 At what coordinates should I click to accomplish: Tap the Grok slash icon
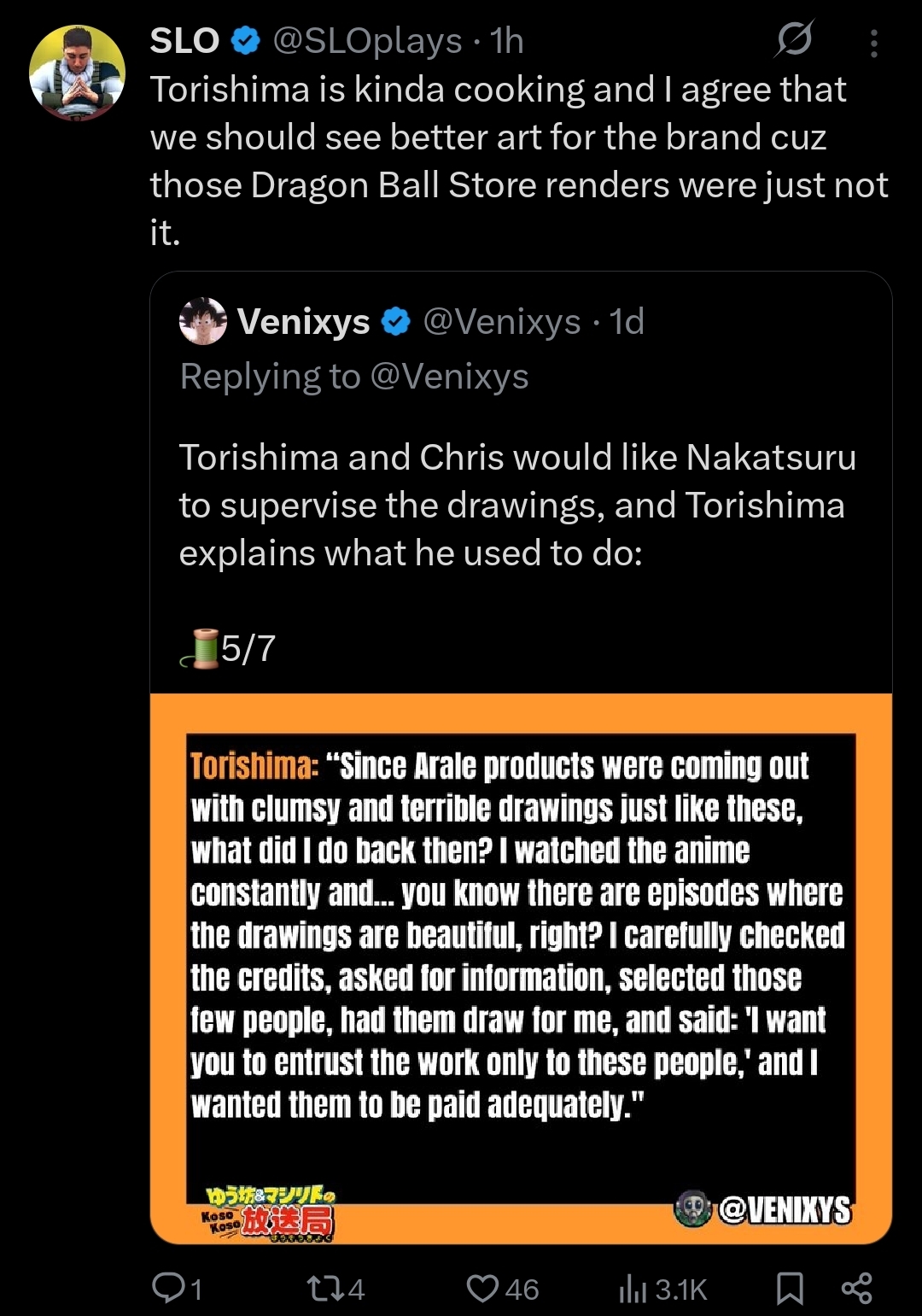click(x=794, y=39)
